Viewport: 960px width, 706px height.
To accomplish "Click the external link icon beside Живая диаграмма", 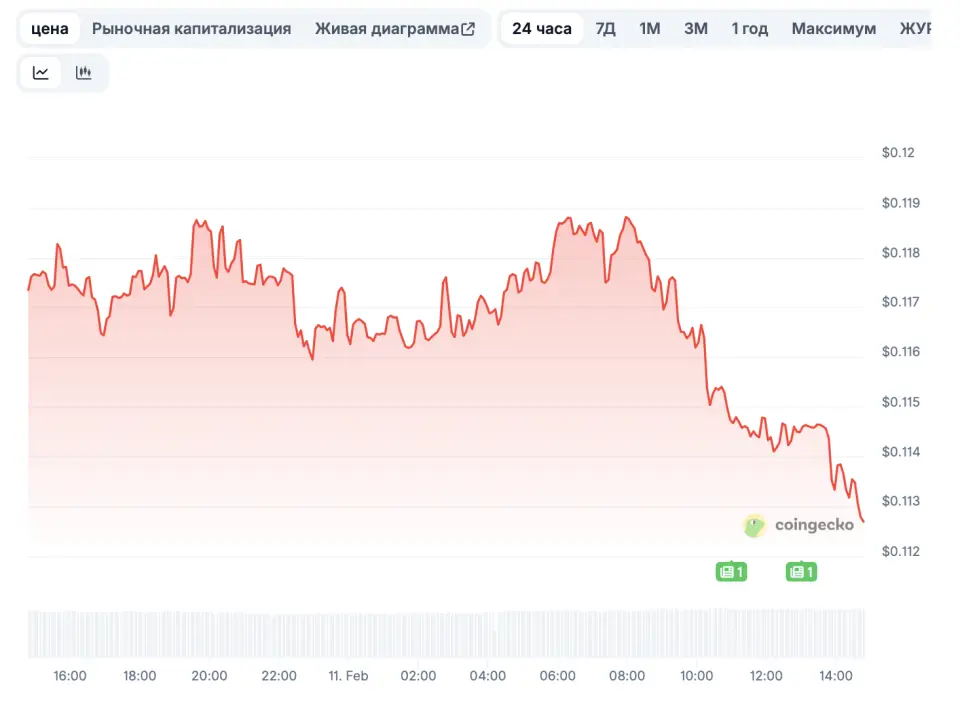I will click(468, 29).
